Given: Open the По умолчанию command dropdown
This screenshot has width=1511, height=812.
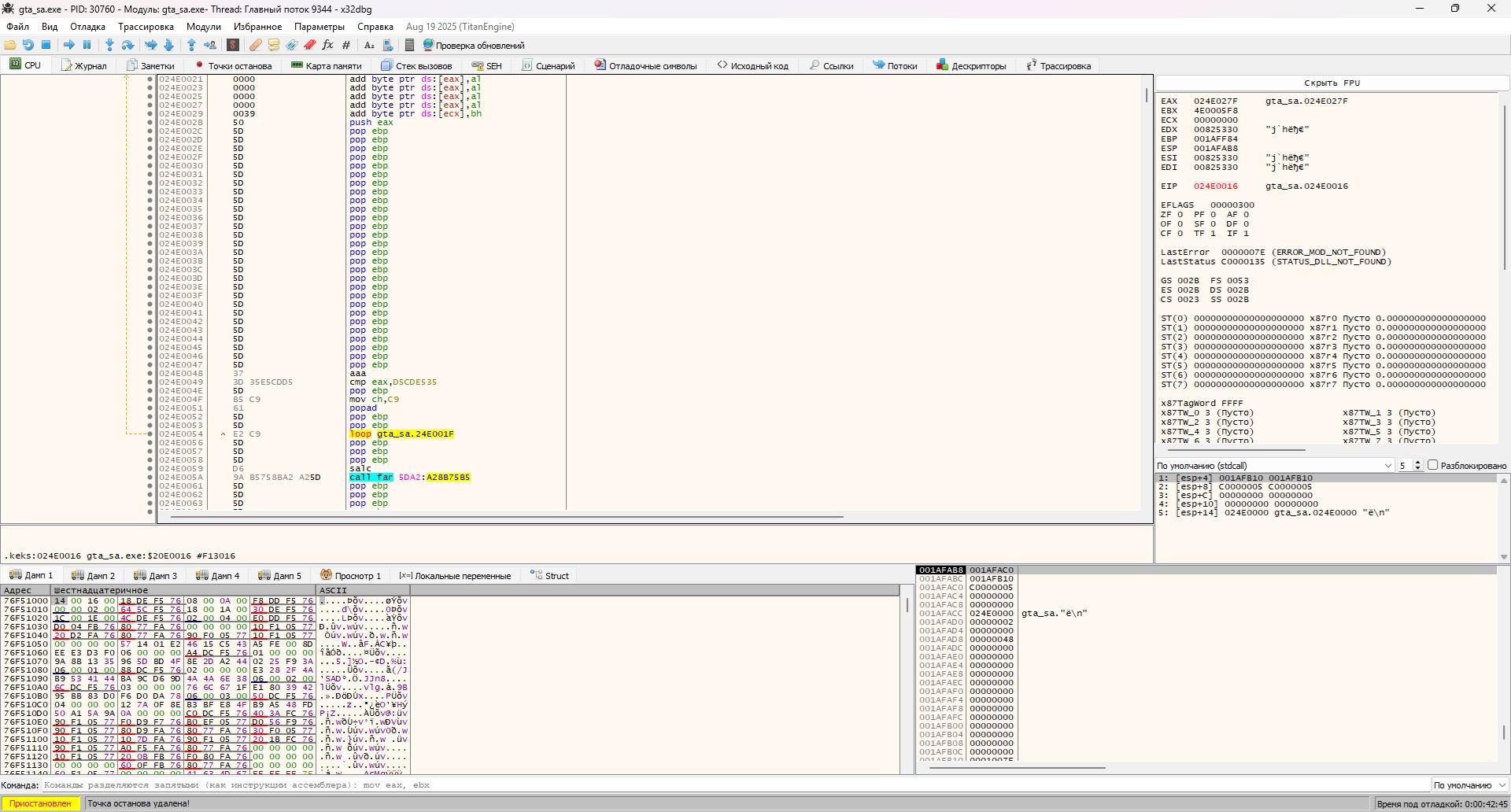Looking at the screenshot, I should [x=1469, y=784].
